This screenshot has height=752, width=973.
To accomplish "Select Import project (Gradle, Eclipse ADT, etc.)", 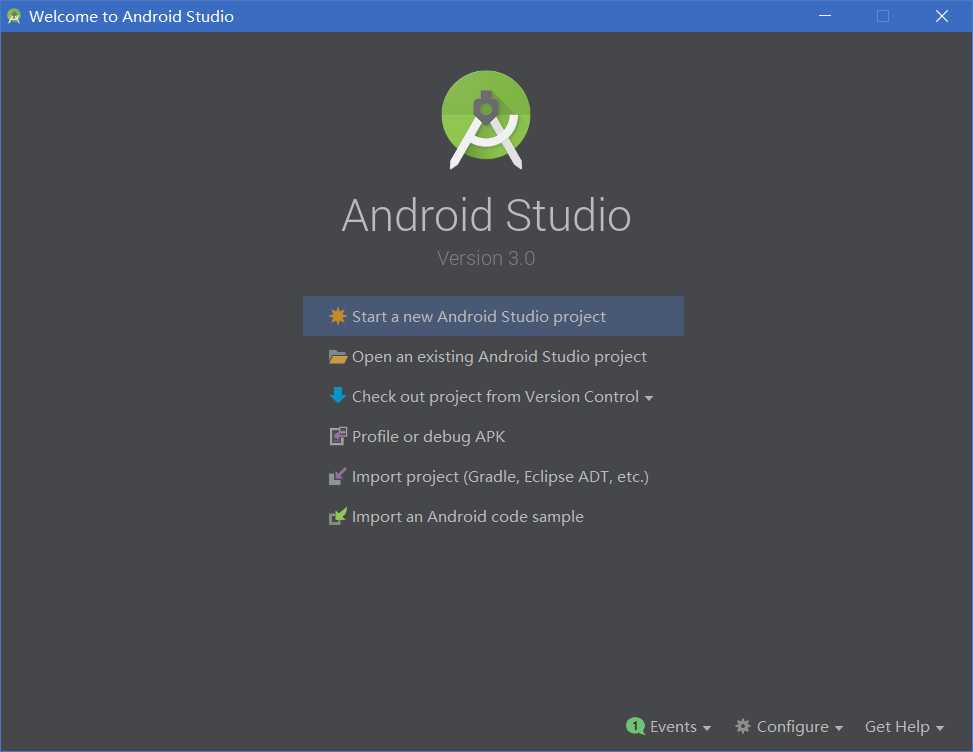I will pos(493,477).
